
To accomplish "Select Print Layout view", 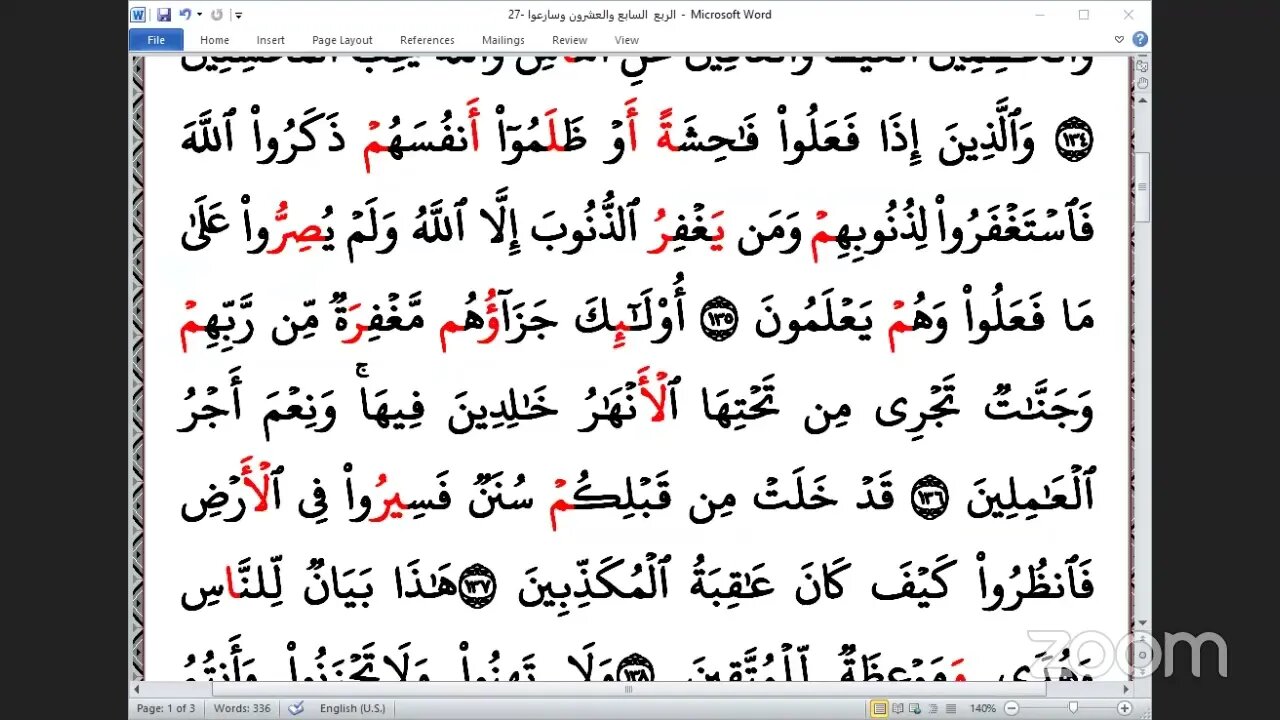I will [x=879, y=708].
